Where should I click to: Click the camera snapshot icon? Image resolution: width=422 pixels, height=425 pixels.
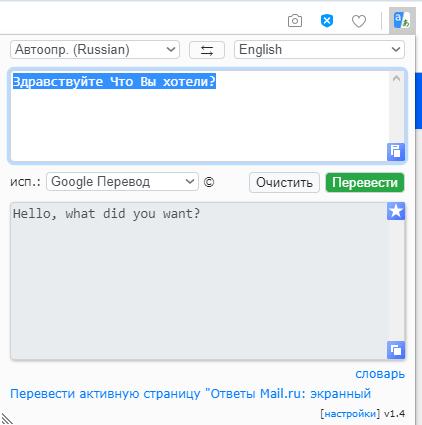click(295, 21)
